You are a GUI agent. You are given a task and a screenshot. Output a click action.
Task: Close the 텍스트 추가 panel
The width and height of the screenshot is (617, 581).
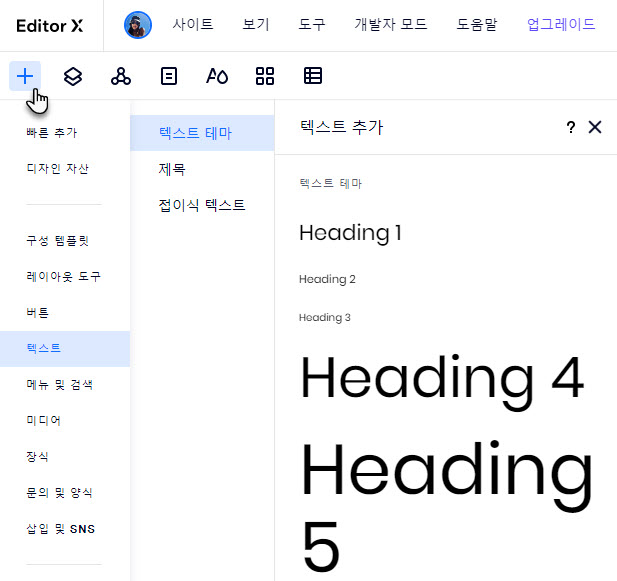[x=595, y=127]
